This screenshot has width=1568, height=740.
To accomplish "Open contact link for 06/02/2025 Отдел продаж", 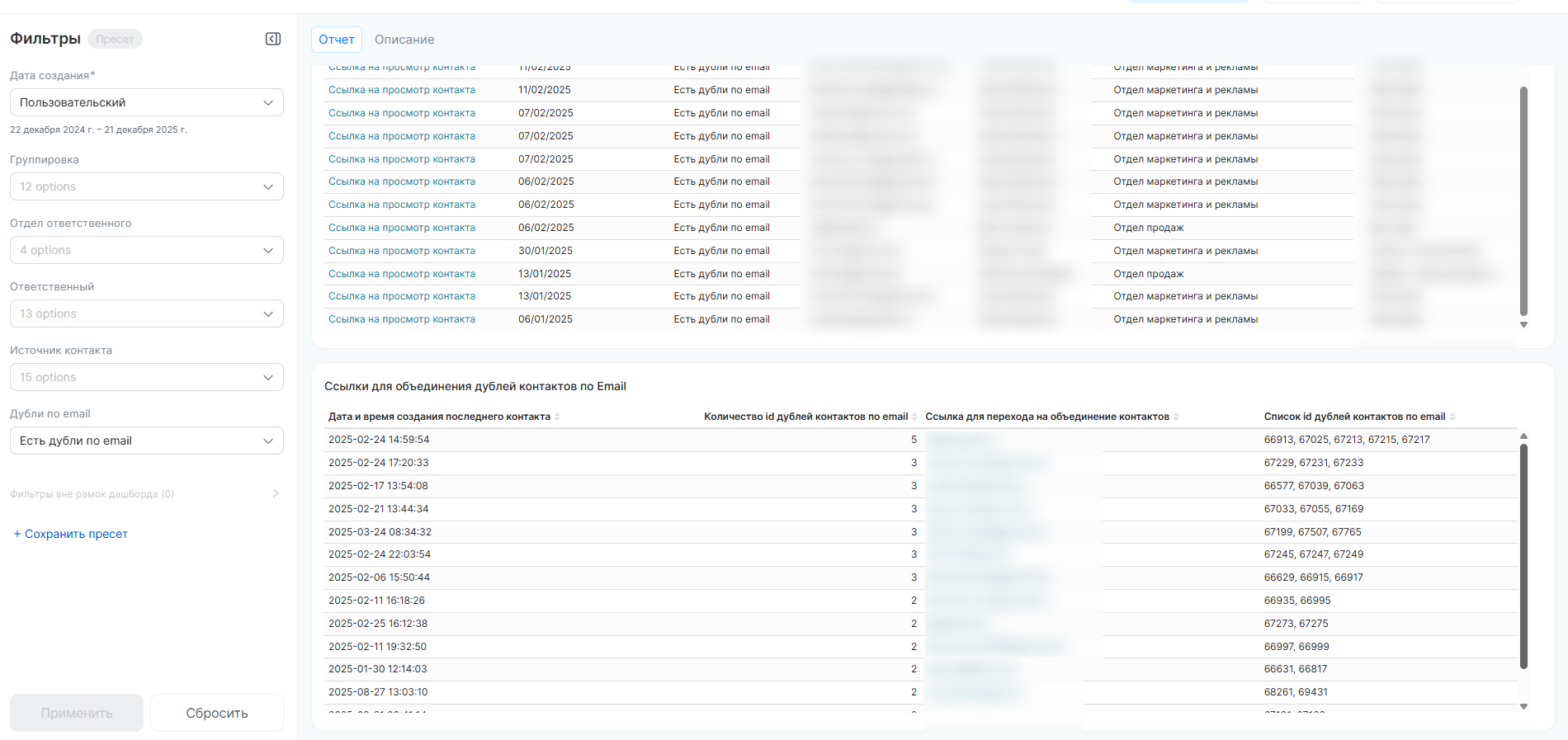I will point(402,228).
